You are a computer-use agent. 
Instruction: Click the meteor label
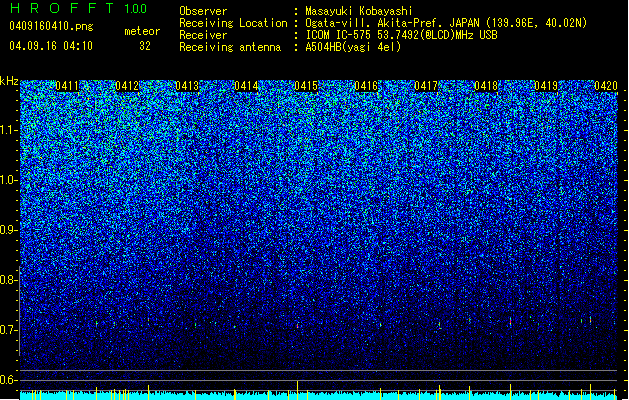pyautogui.click(x=142, y=31)
